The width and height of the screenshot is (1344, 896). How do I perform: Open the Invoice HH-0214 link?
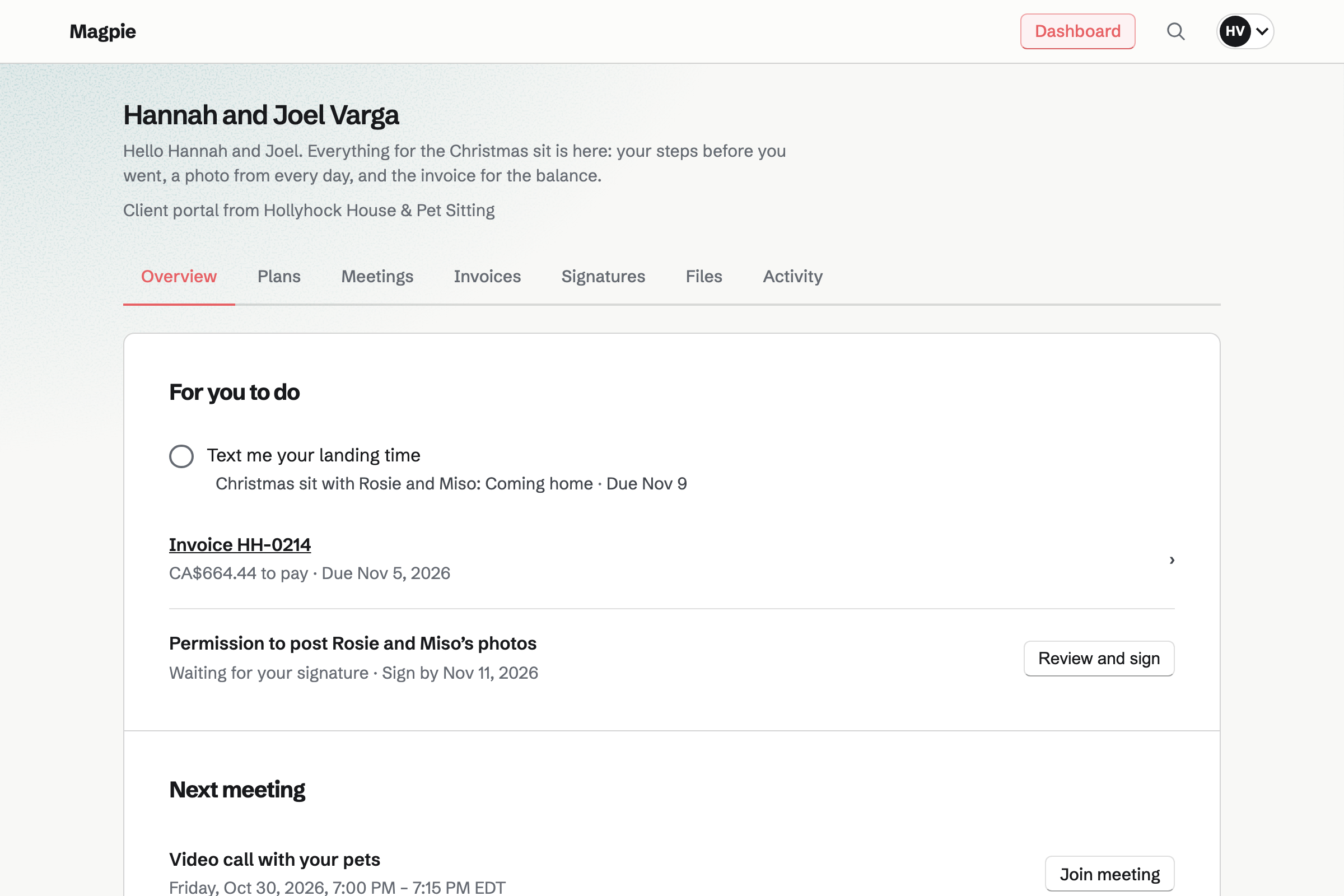pos(240,544)
